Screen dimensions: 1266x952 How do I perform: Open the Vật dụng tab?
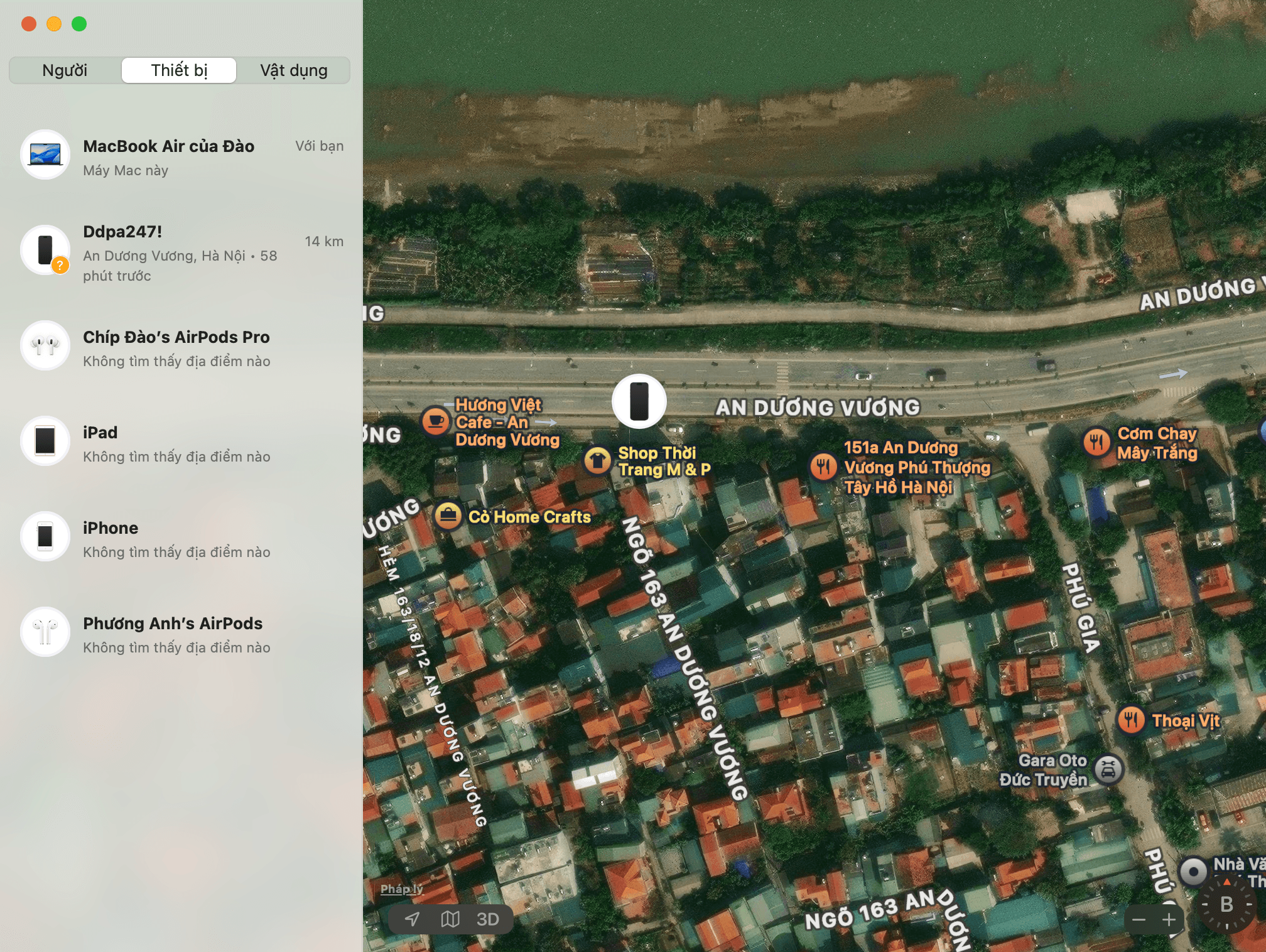pyautogui.click(x=293, y=70)
